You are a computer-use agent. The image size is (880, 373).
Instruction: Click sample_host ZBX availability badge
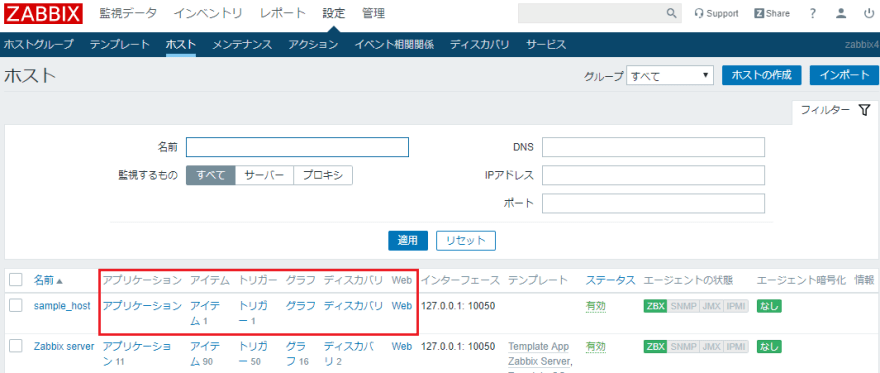(655, 306)
